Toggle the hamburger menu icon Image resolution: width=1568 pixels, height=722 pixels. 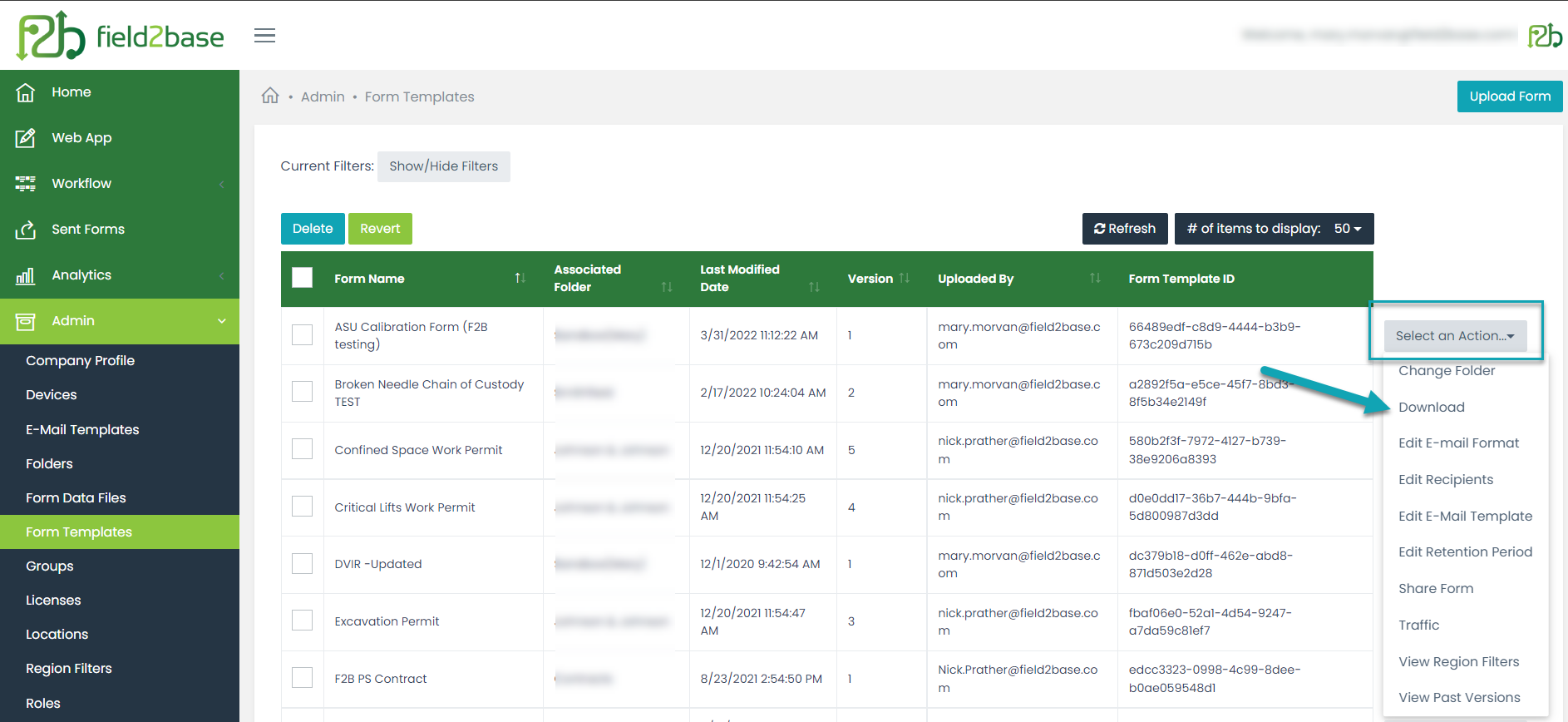click(x=264, y=36)
